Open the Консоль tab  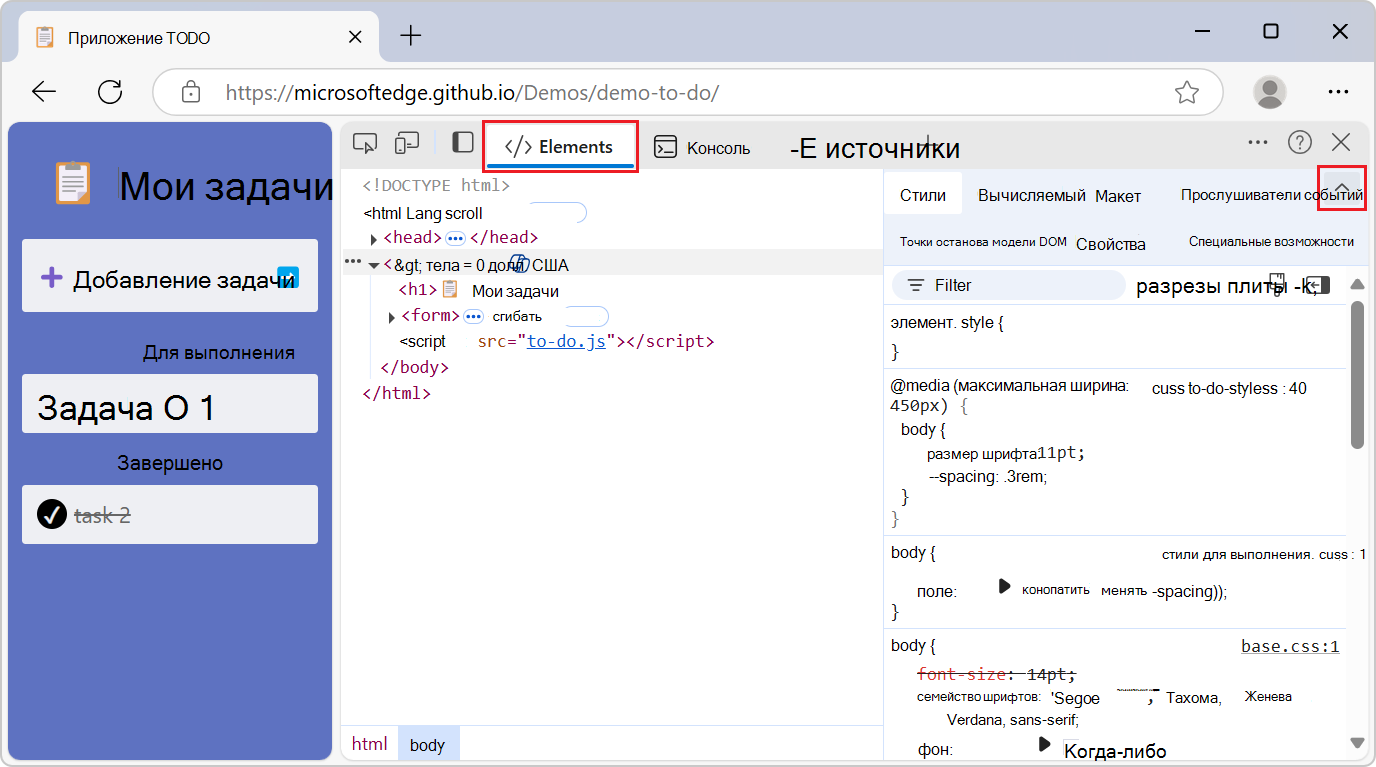coord(702,148)
